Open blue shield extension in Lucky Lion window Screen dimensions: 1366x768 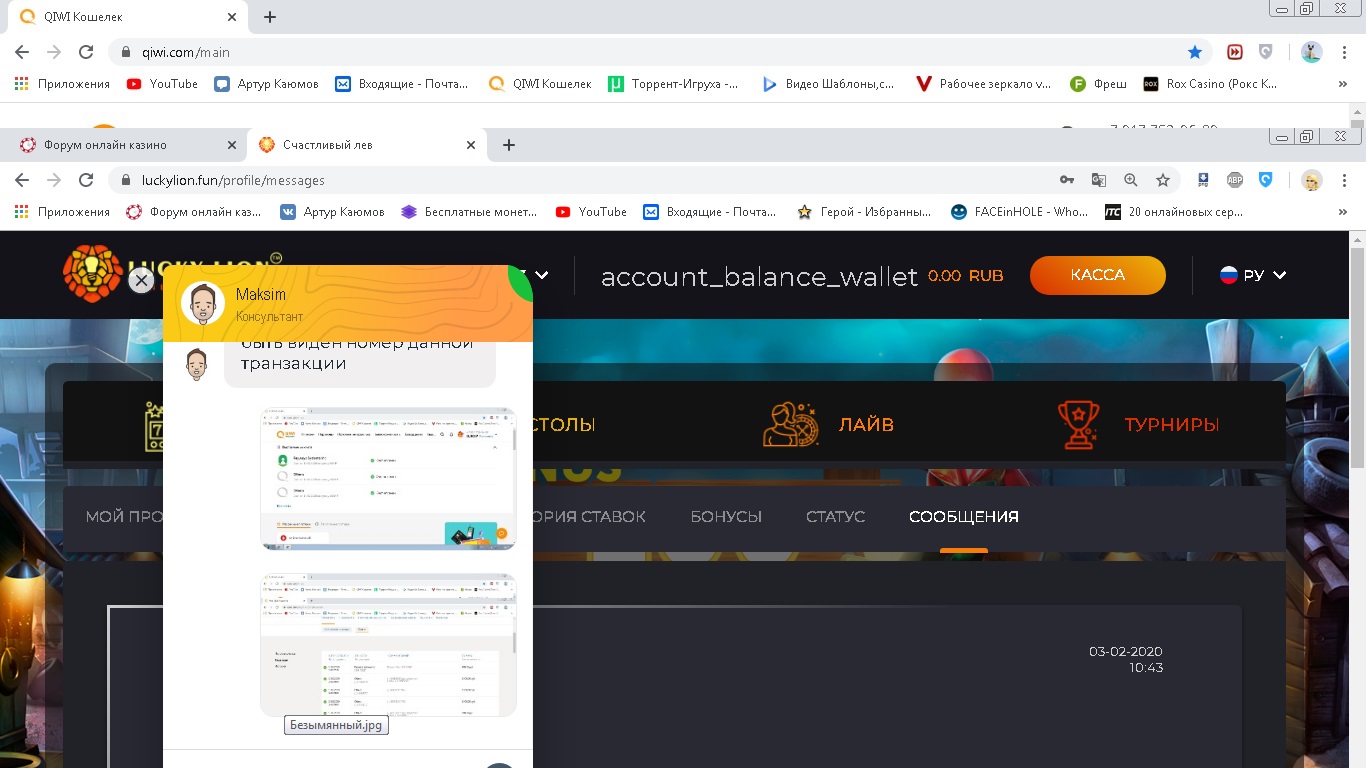tap(1265, 180)
